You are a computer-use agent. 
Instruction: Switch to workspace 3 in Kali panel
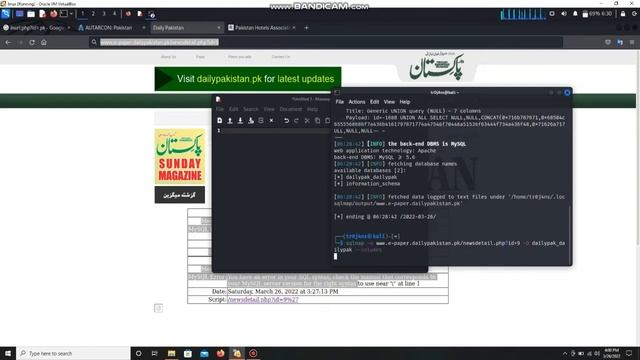click(104, 14)
